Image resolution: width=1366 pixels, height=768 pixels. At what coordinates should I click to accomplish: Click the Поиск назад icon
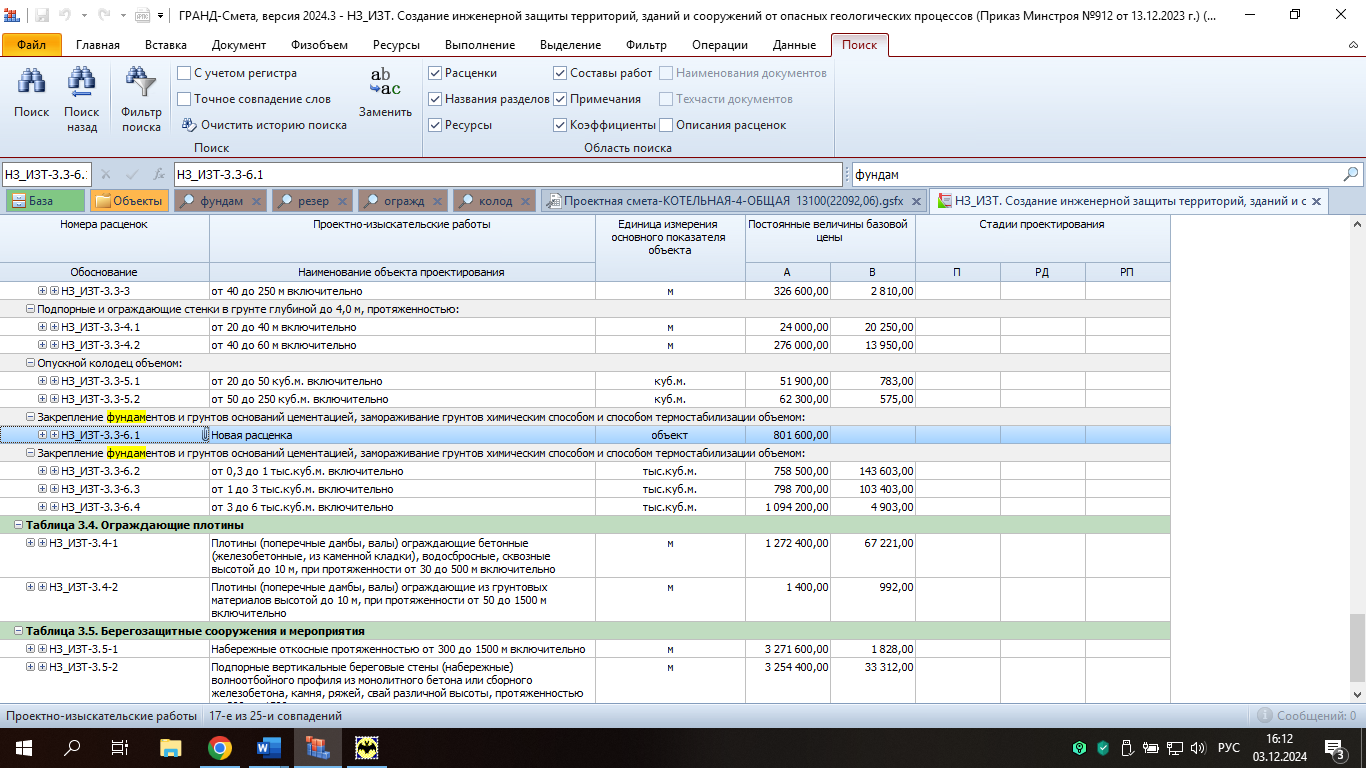pyautogui.click(x=81, y=83)
